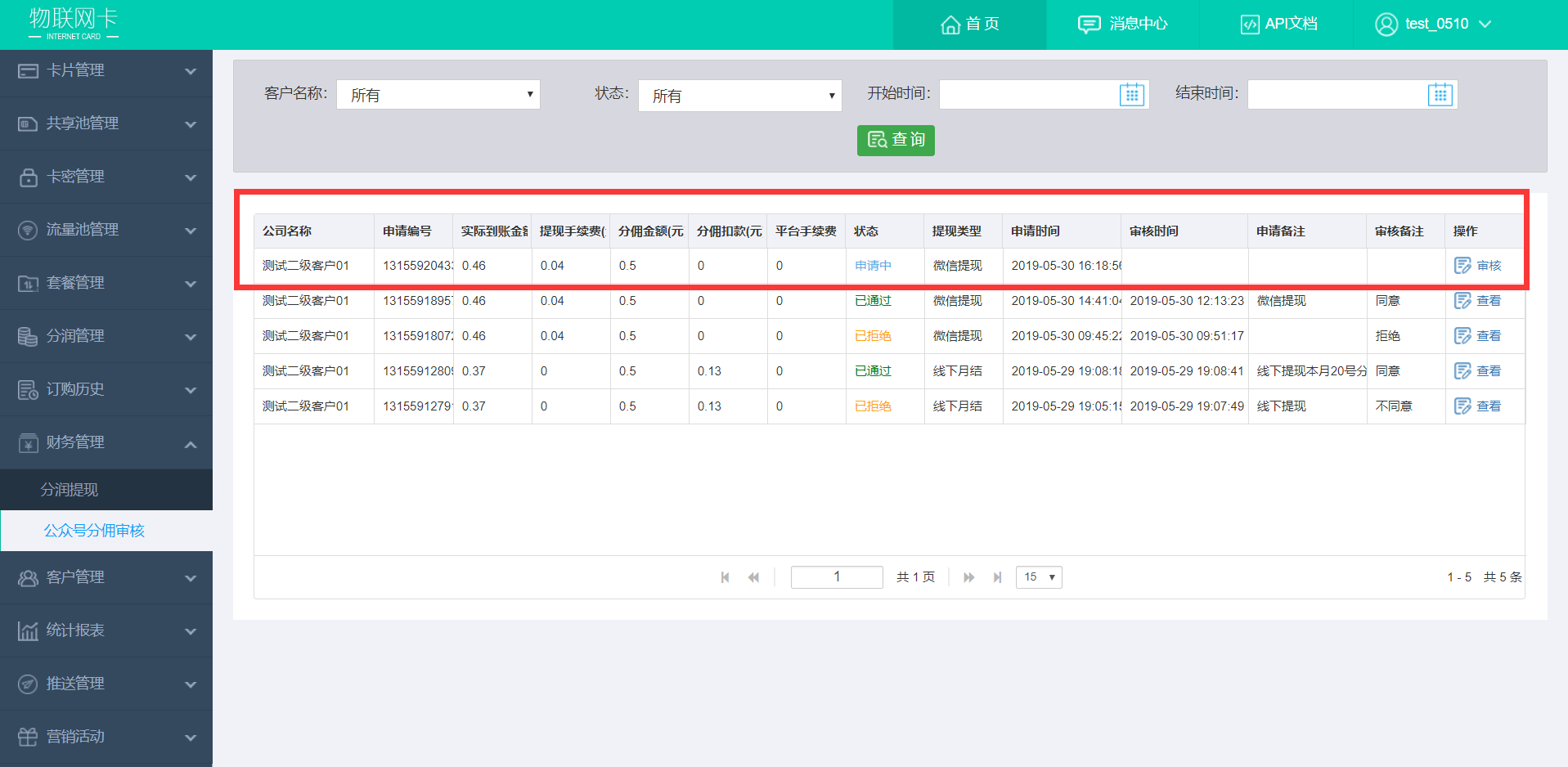Open 消息中心 in top navigation
Screen dimensions: 1568x767
(x=1122, y=25)
